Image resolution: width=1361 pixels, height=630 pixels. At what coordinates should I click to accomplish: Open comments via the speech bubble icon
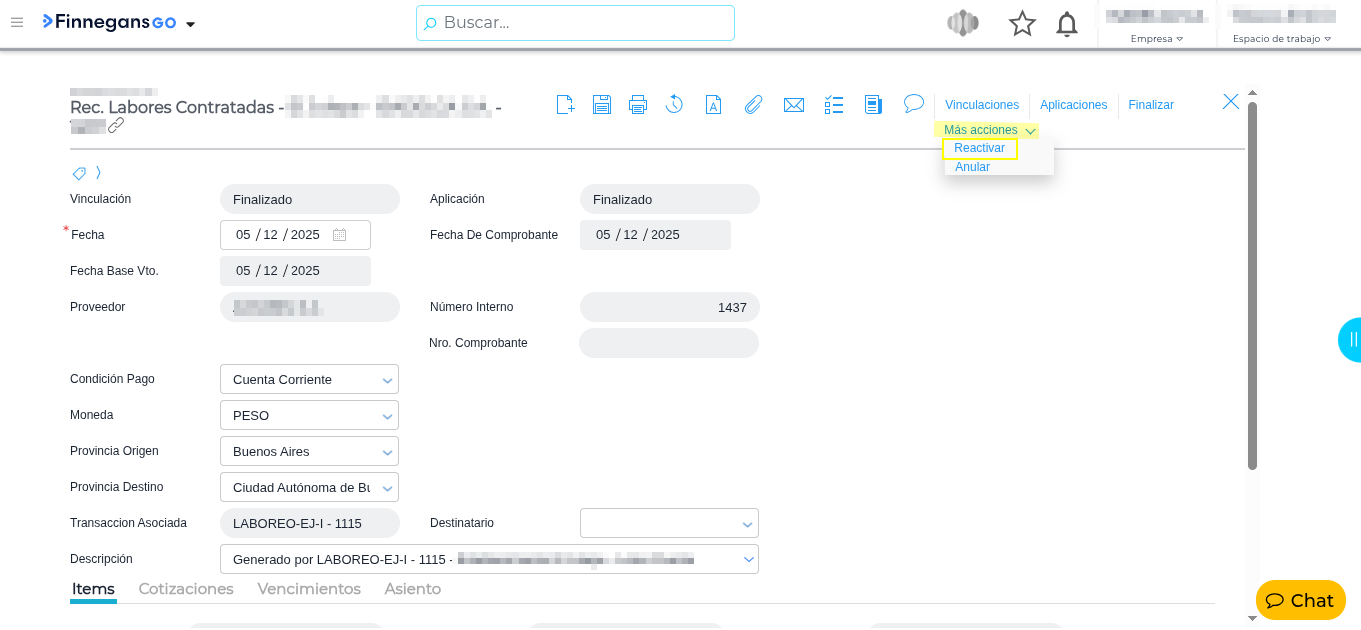coord(913,103)
